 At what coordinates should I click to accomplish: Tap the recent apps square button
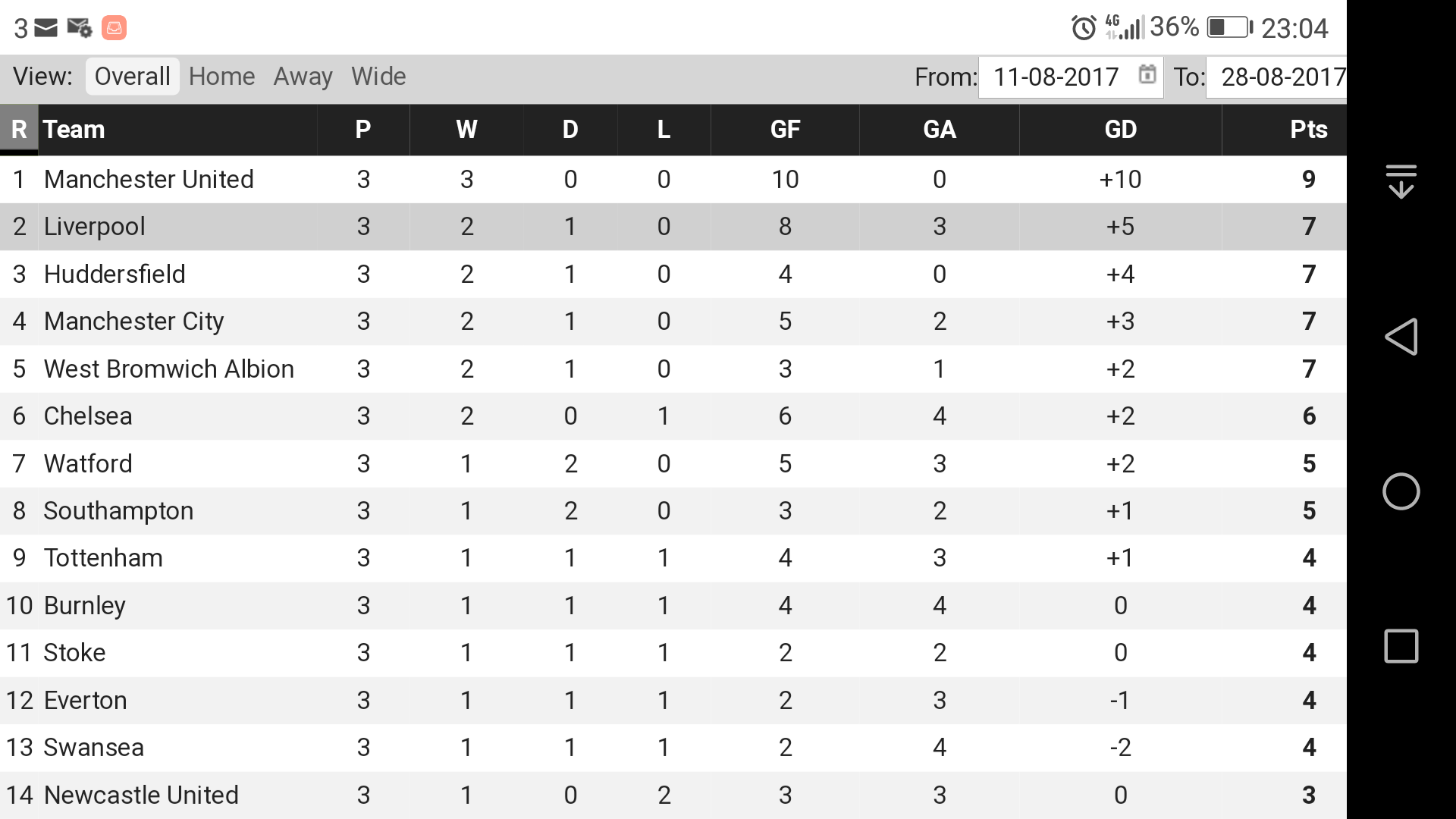coord(1401,646)
